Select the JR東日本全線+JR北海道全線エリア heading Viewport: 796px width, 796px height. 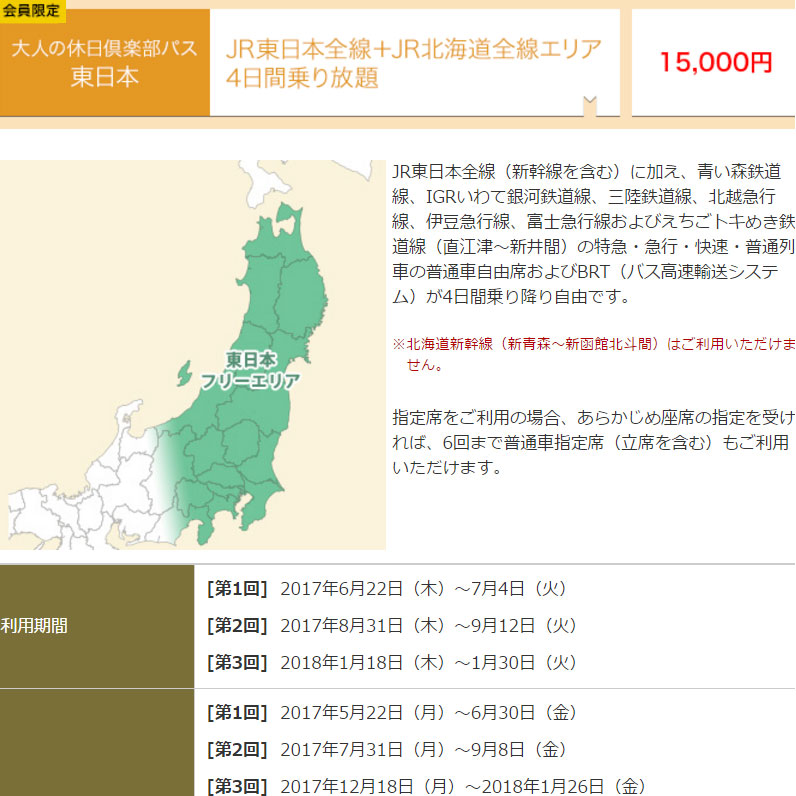tap(414, 49)
